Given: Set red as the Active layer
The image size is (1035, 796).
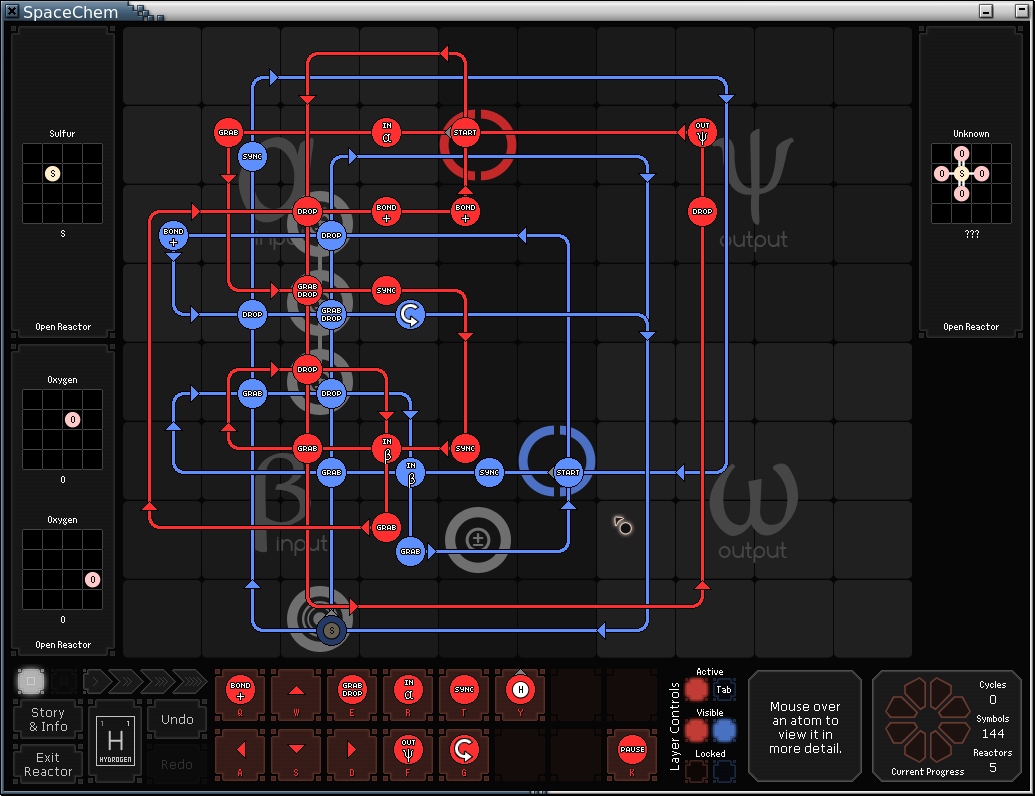Looking at the screenshot, I should [x=696, y=690].
